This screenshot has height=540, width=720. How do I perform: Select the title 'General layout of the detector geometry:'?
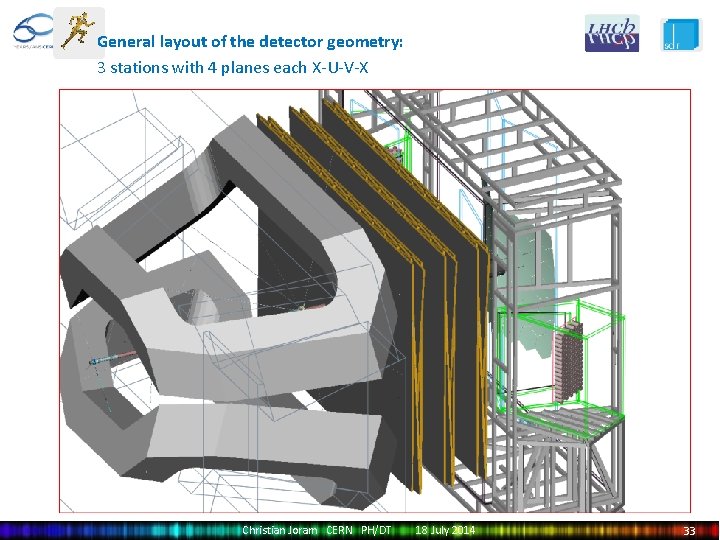[250, 42]
